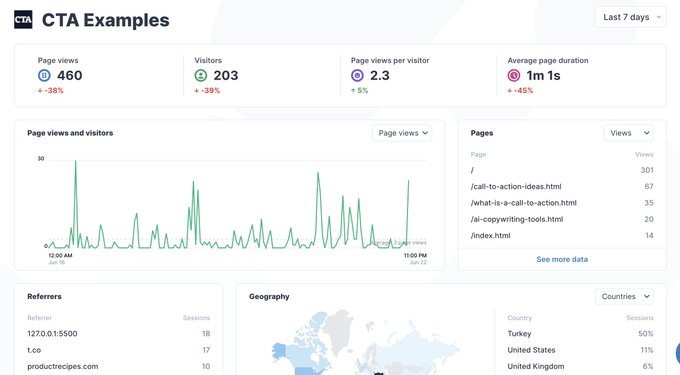The height and width of the screenshot is (375, 680).
Task: Click the 12:00 AM chart axis label
Action: [x=60, y=255]
